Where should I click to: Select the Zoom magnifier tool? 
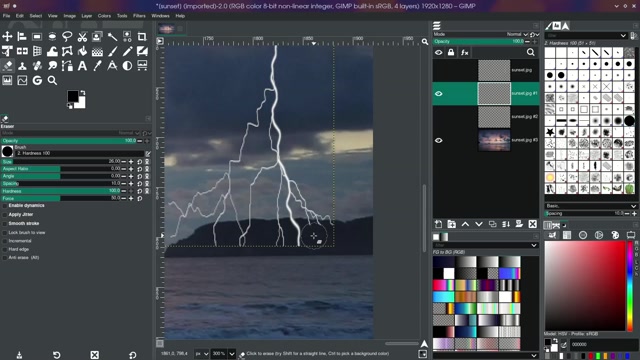coord(52,80)
